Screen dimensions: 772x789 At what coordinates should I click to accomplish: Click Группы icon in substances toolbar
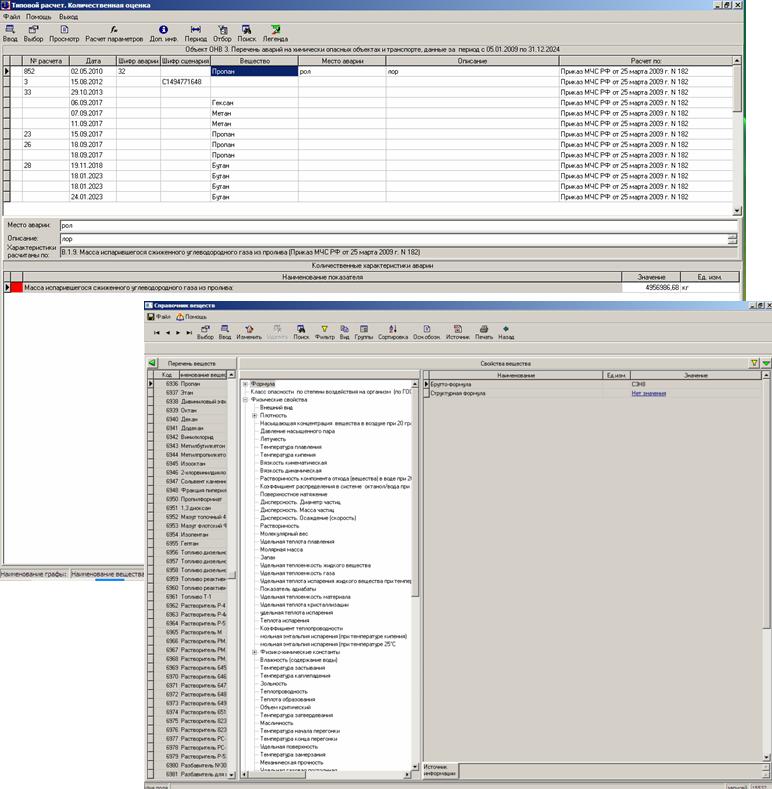(363, 331)
